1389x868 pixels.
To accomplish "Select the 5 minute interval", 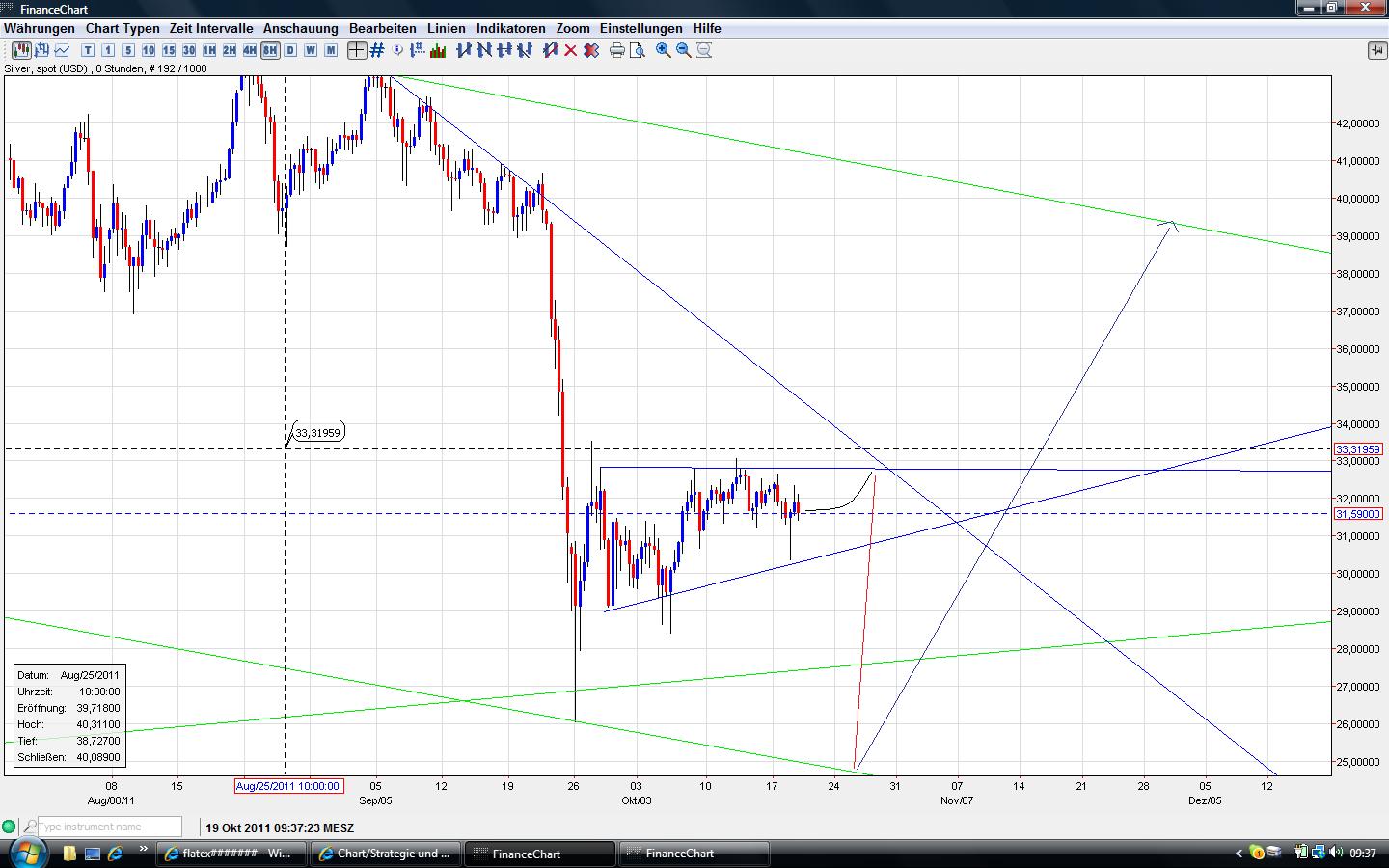I will tap(128, 50).
